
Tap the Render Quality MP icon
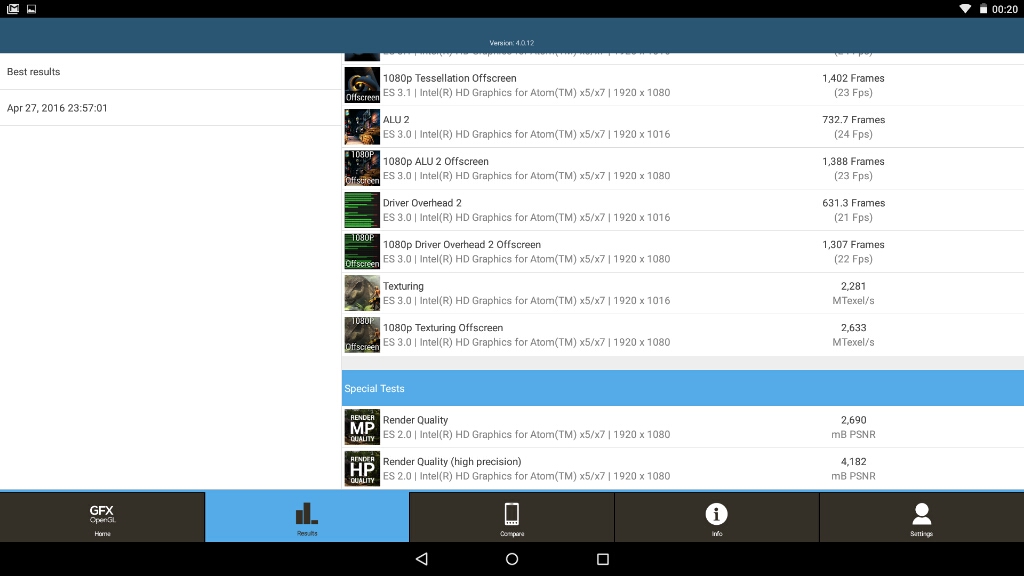362,427
